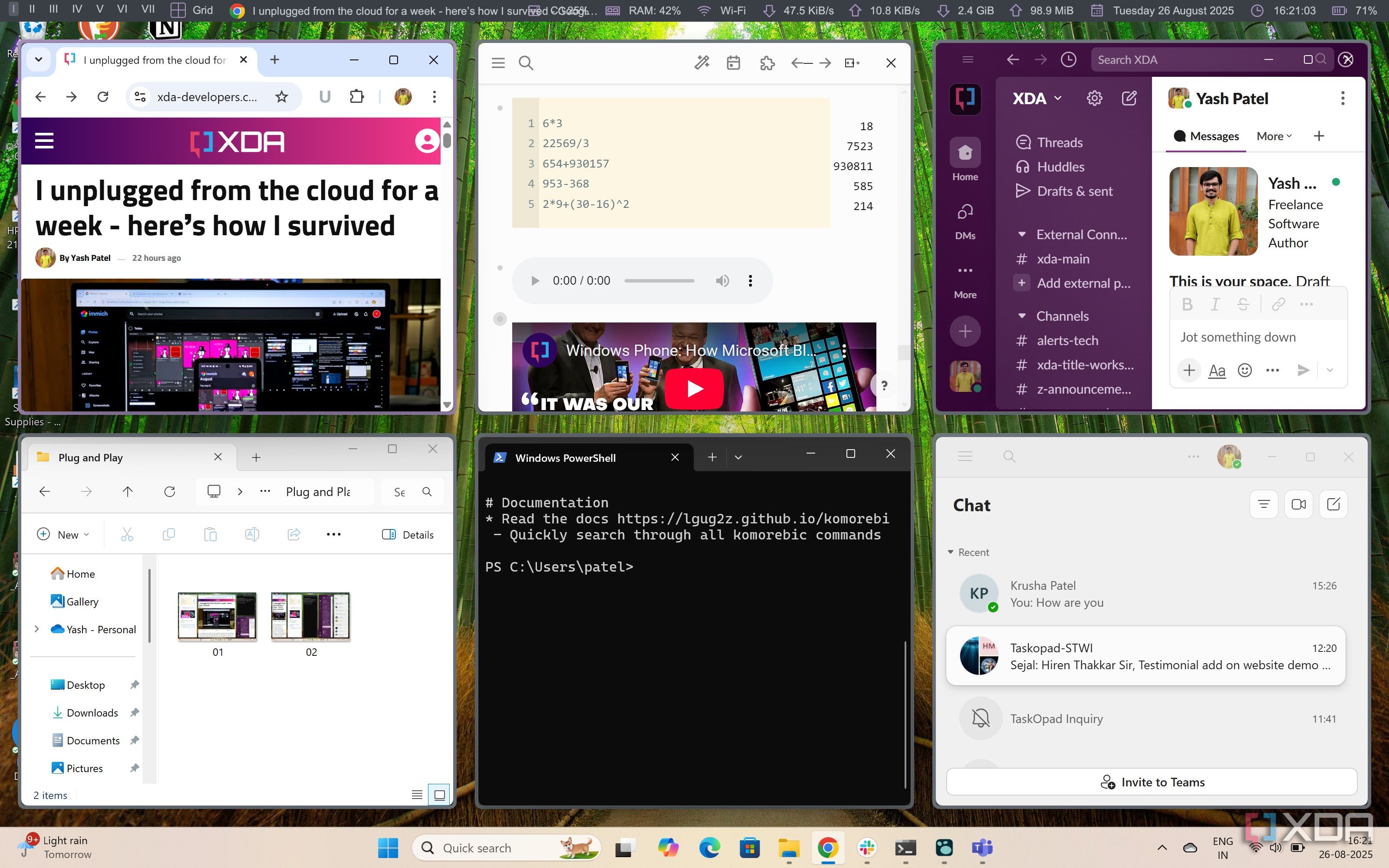Open More dropdown in Slack conversation tabs
The height and width of the screenshot is (868, 1389).
[x=1274, y=136]
